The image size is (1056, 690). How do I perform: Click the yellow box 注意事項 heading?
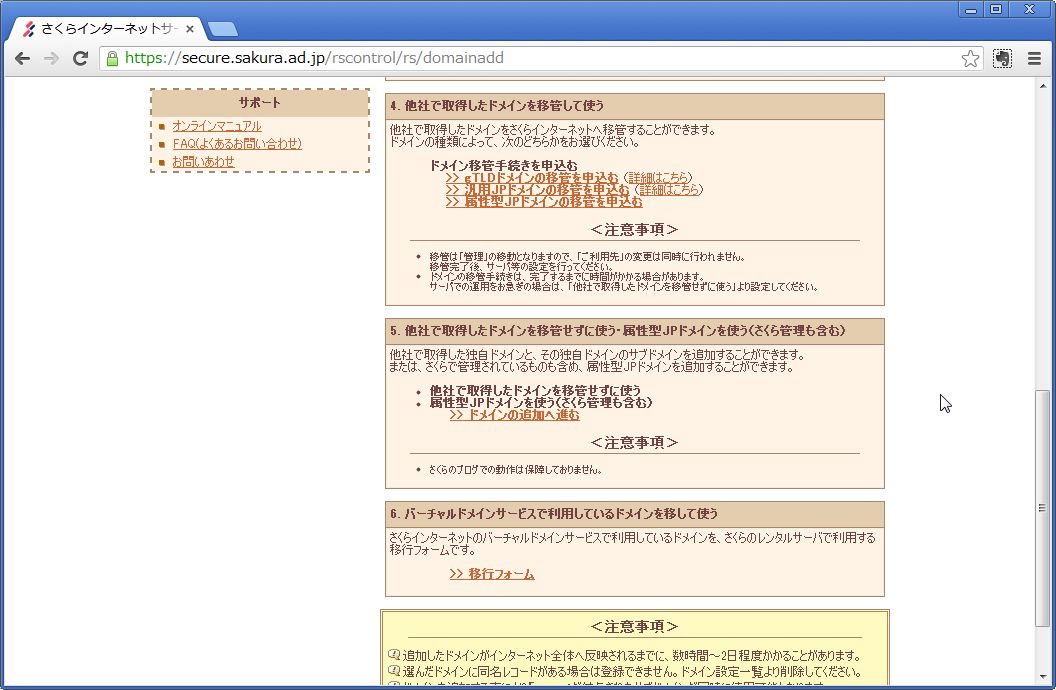coord(634,627)
